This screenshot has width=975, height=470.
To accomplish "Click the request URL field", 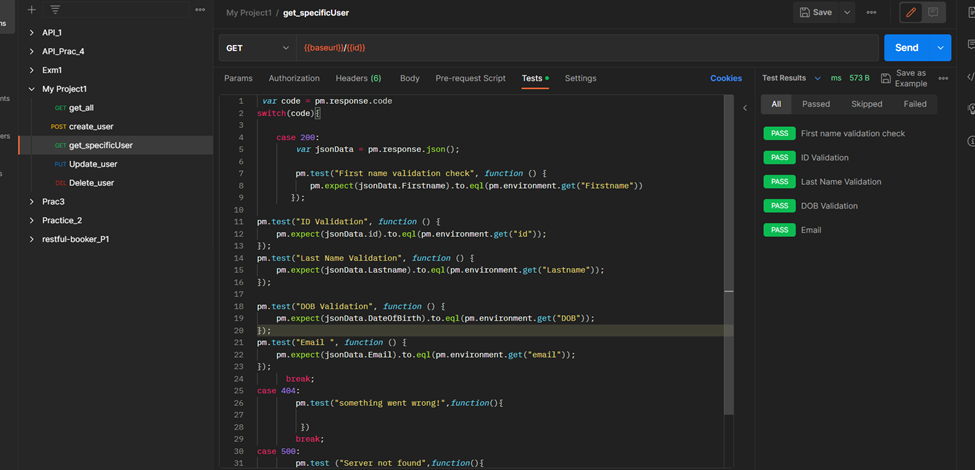I will point(588,48).
